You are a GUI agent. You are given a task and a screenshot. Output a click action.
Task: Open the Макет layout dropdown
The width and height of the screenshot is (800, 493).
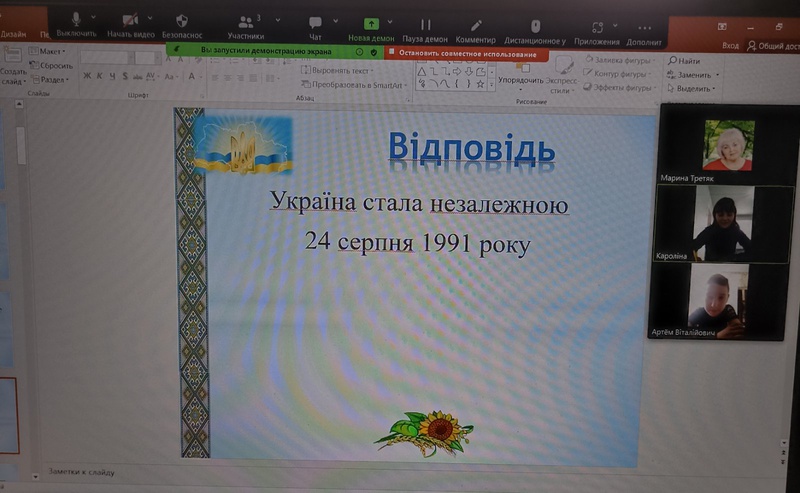[x=47, y=51]
